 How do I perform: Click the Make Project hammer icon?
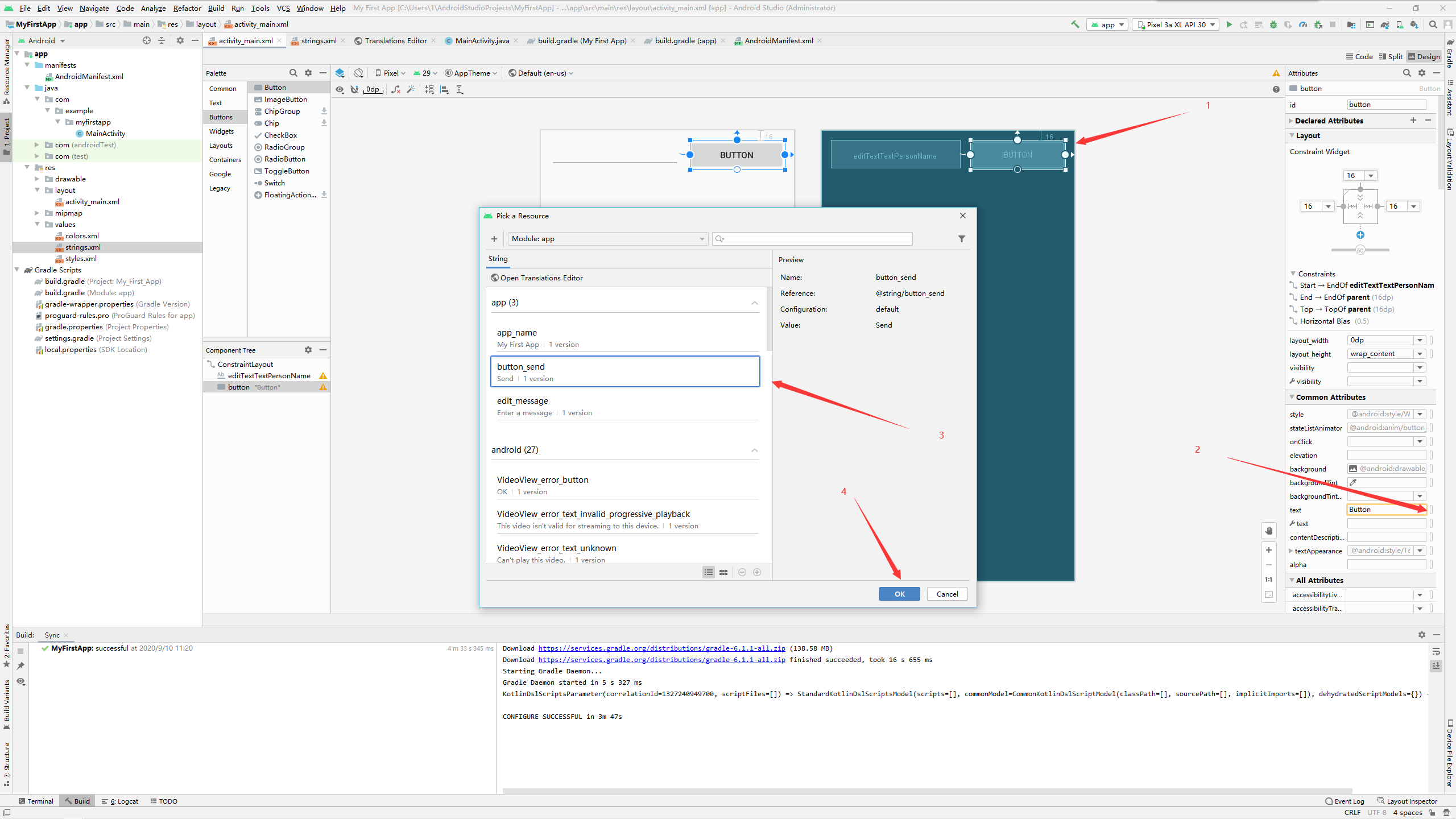pos(1075,24)
